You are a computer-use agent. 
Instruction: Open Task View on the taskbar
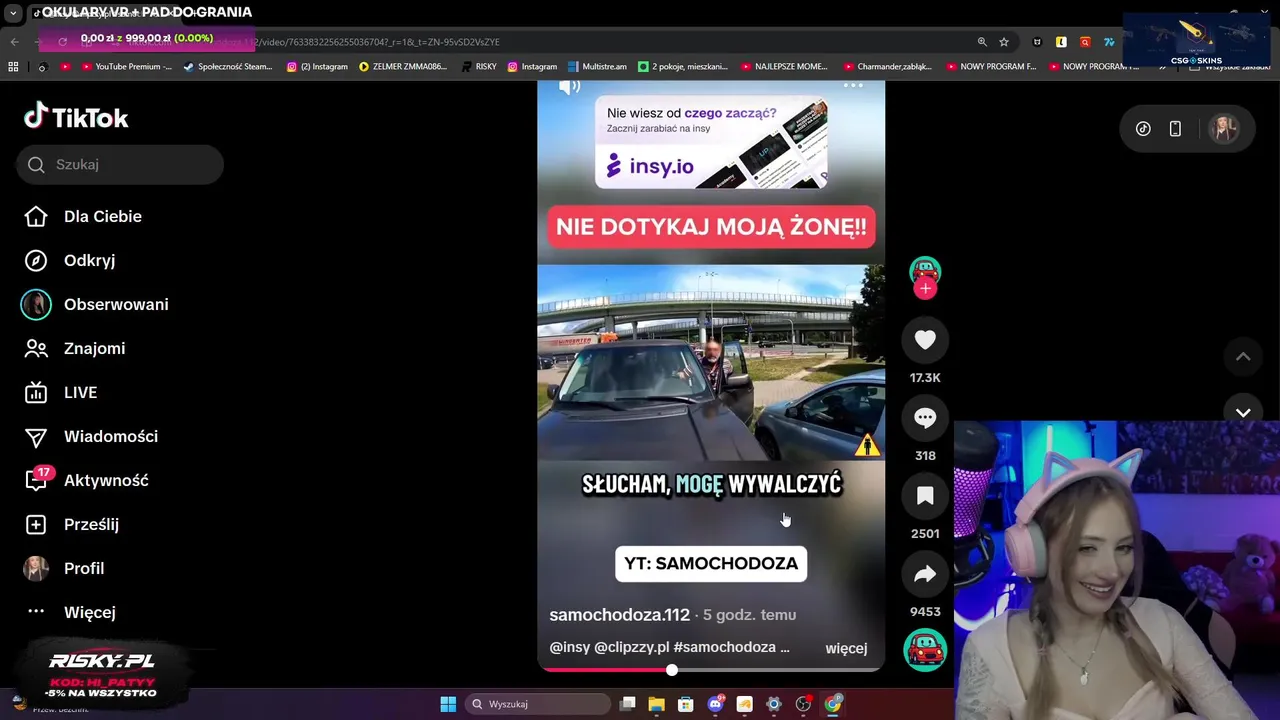(627, 704)
